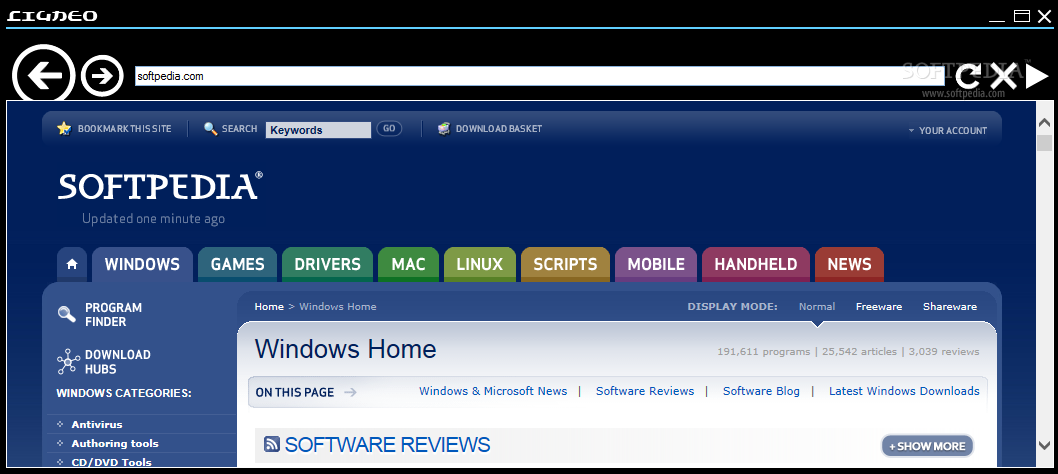Navigate with the play-shaped go arrow
The image size is (1058, 474).
click(x=1036, y=76)
